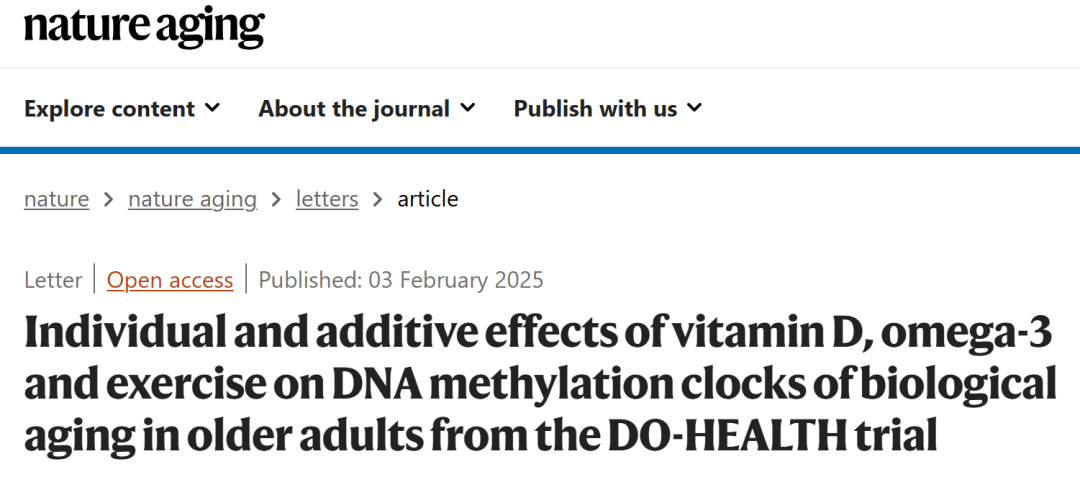Viewport: 1080px width, 477px height.
Task: Follow the nature aging breadcrumb link
Action: click(x=192, y=199)
